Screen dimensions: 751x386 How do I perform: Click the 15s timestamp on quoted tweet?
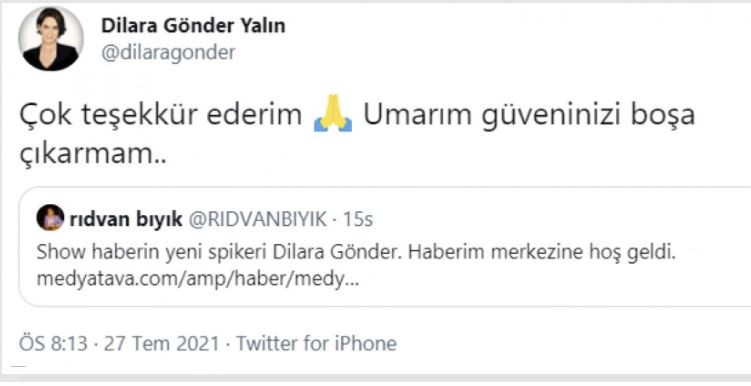point(358,219)
